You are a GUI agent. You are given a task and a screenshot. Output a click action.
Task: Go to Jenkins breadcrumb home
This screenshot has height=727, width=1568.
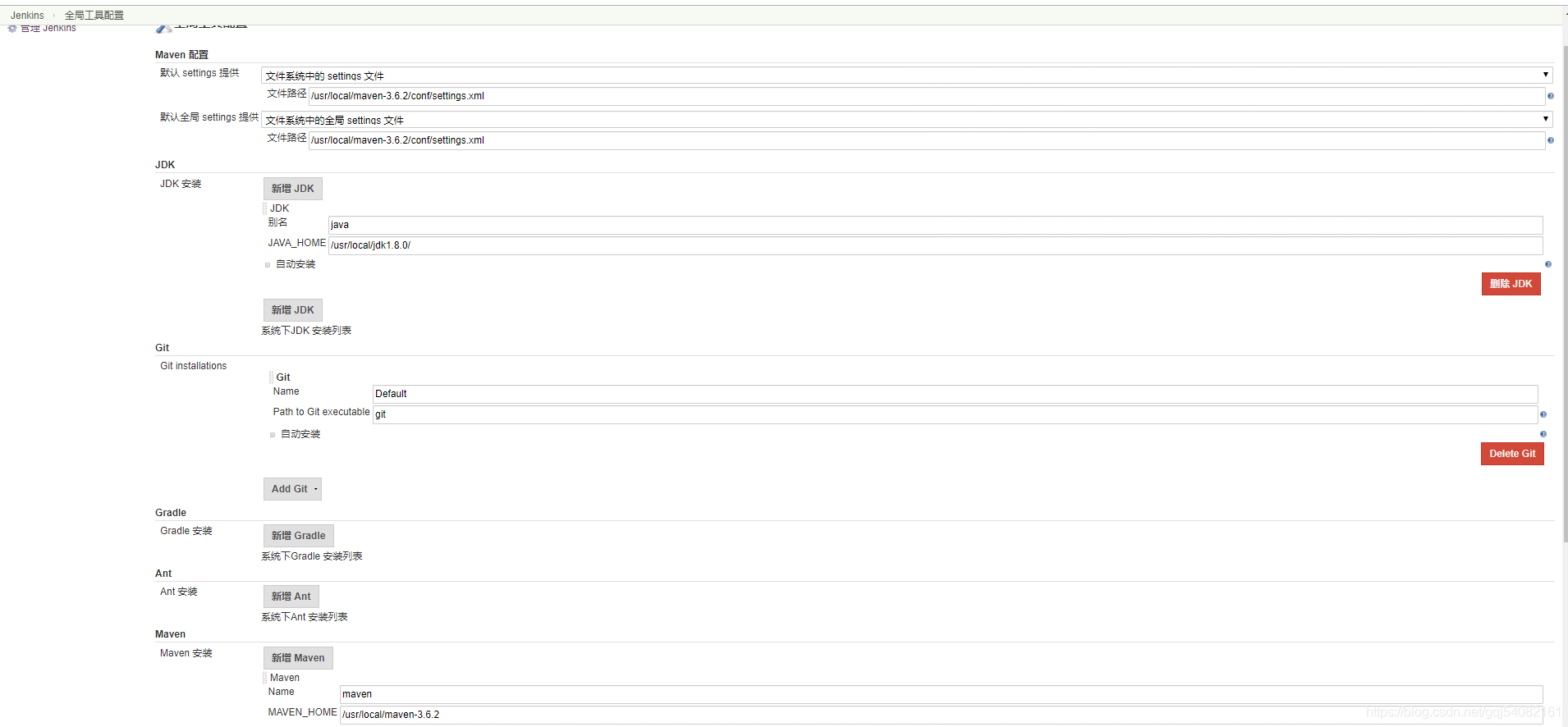tap(27, 16)
